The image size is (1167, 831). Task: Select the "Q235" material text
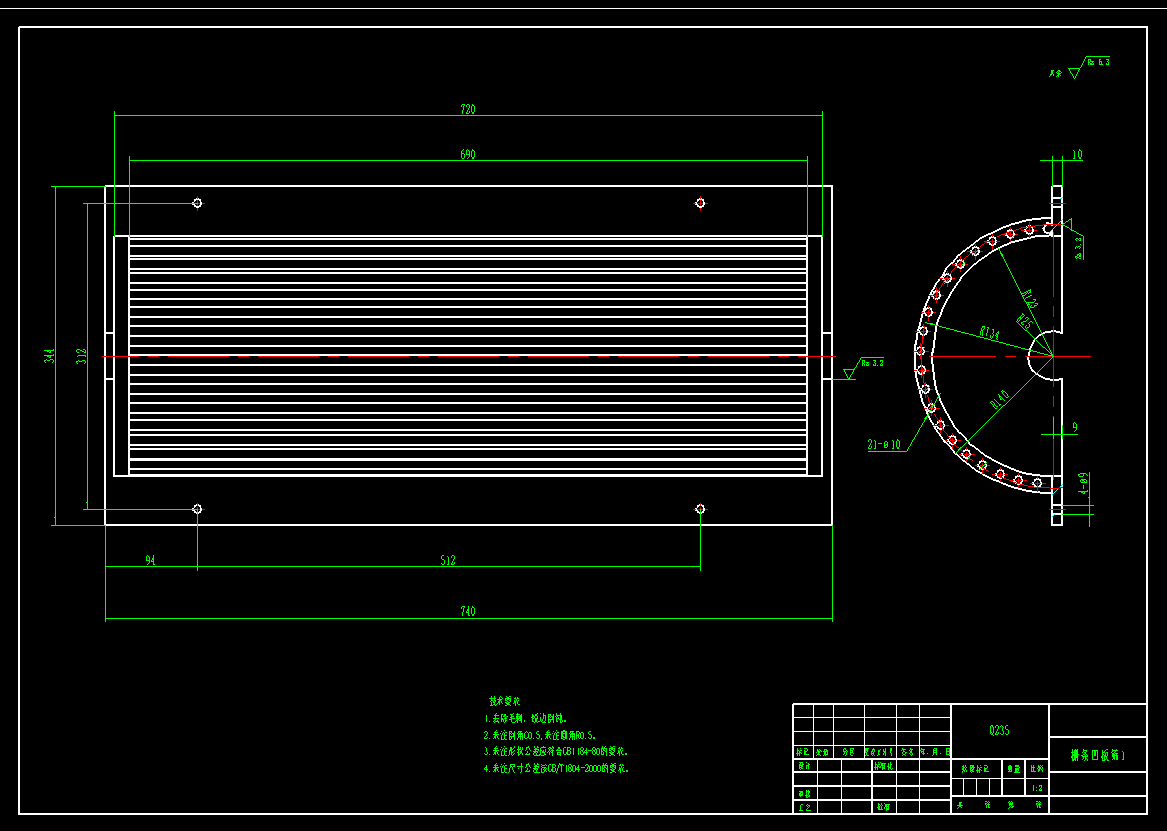(1000, 731)
